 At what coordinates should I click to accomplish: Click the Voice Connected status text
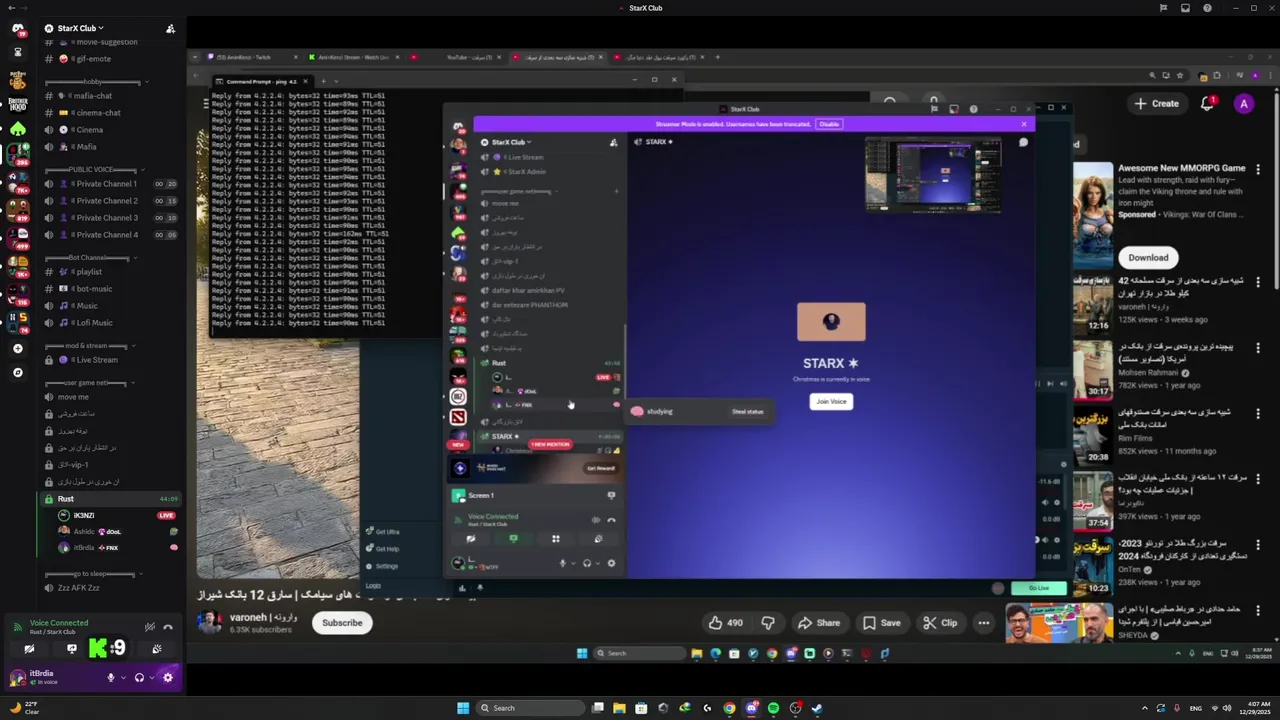pos(59,623)
